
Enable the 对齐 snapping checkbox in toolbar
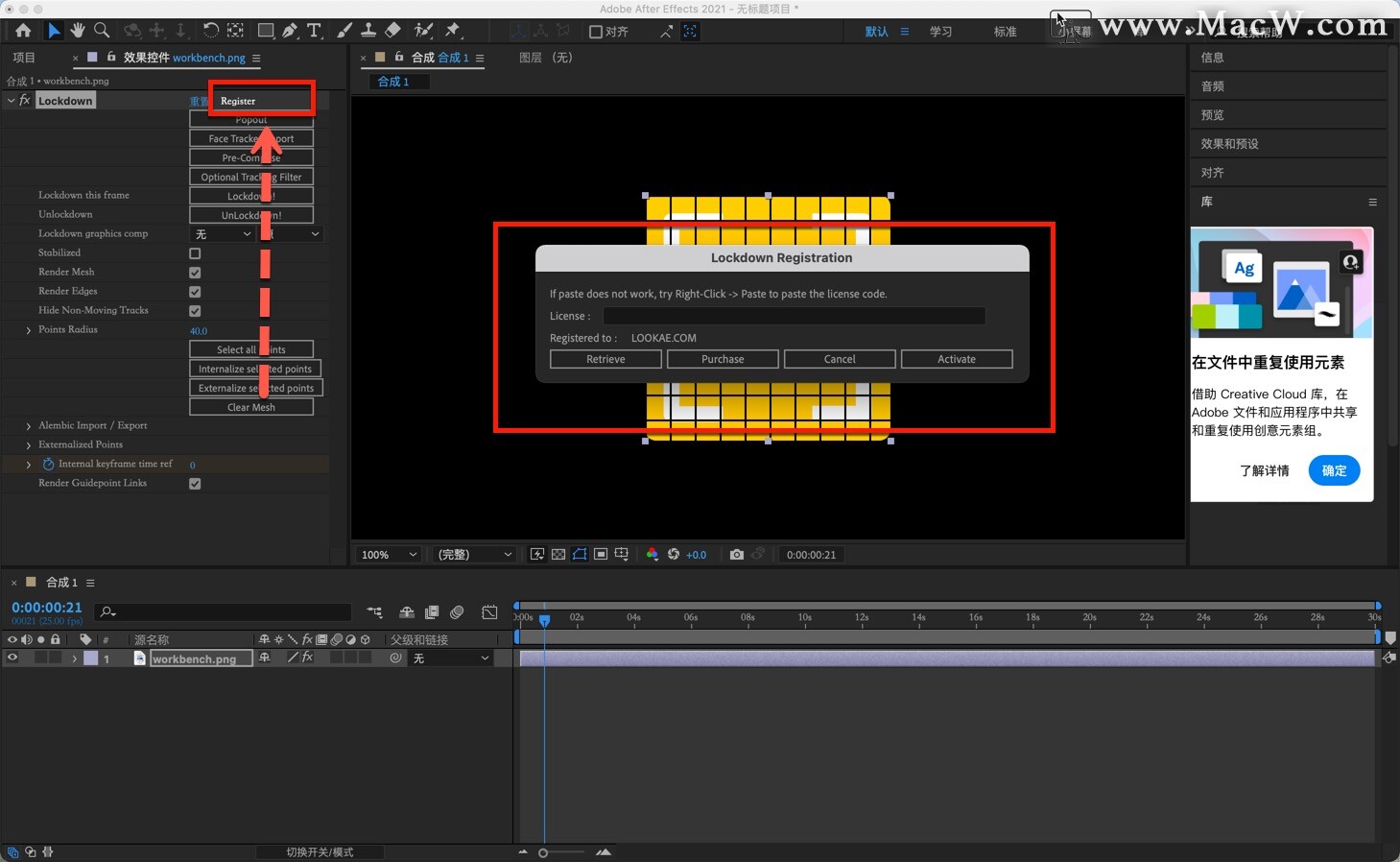click(x=595, y=32)
